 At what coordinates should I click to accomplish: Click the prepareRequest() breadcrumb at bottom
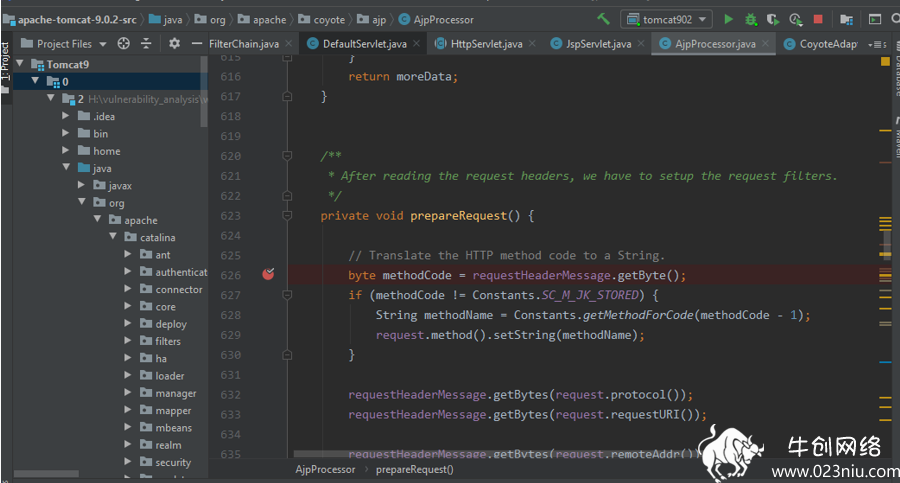(414, 469)
